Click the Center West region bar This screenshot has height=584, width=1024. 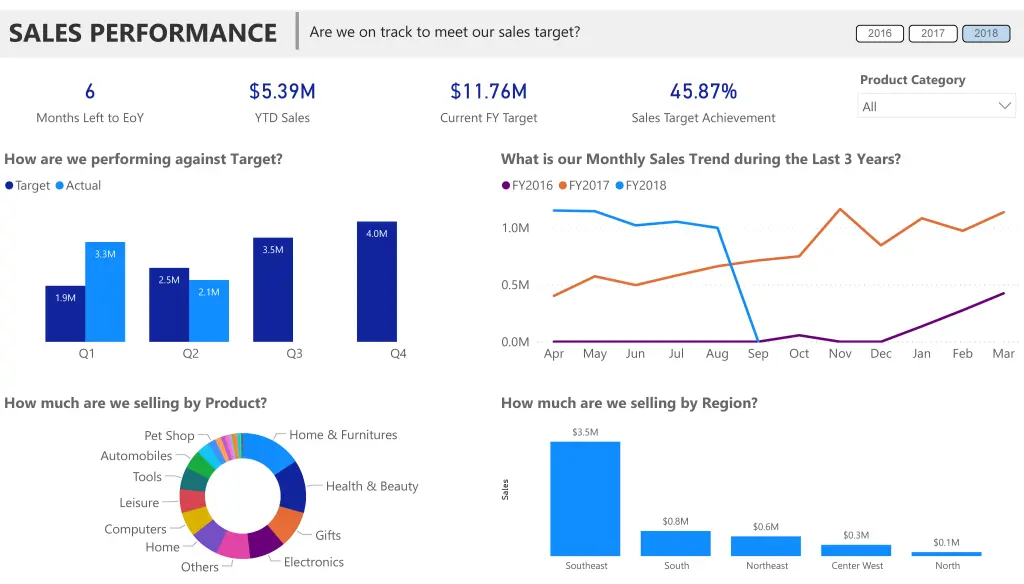(856, 551)
